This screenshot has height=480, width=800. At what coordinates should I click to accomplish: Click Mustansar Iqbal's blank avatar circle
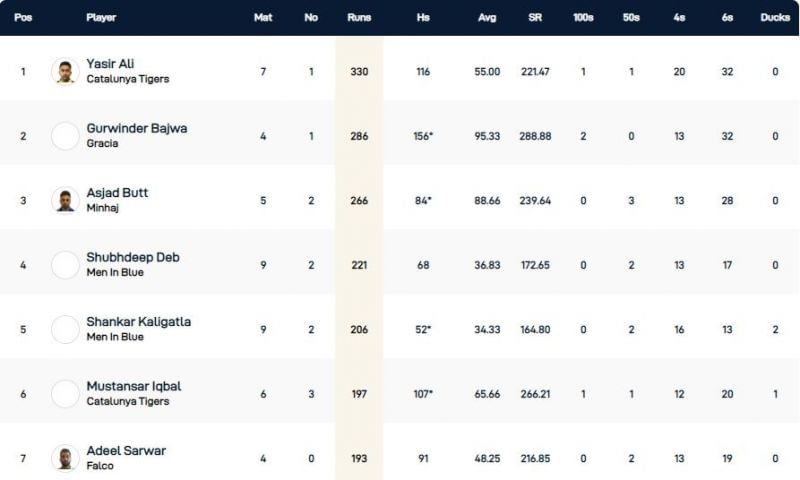(x=65, y=394)
